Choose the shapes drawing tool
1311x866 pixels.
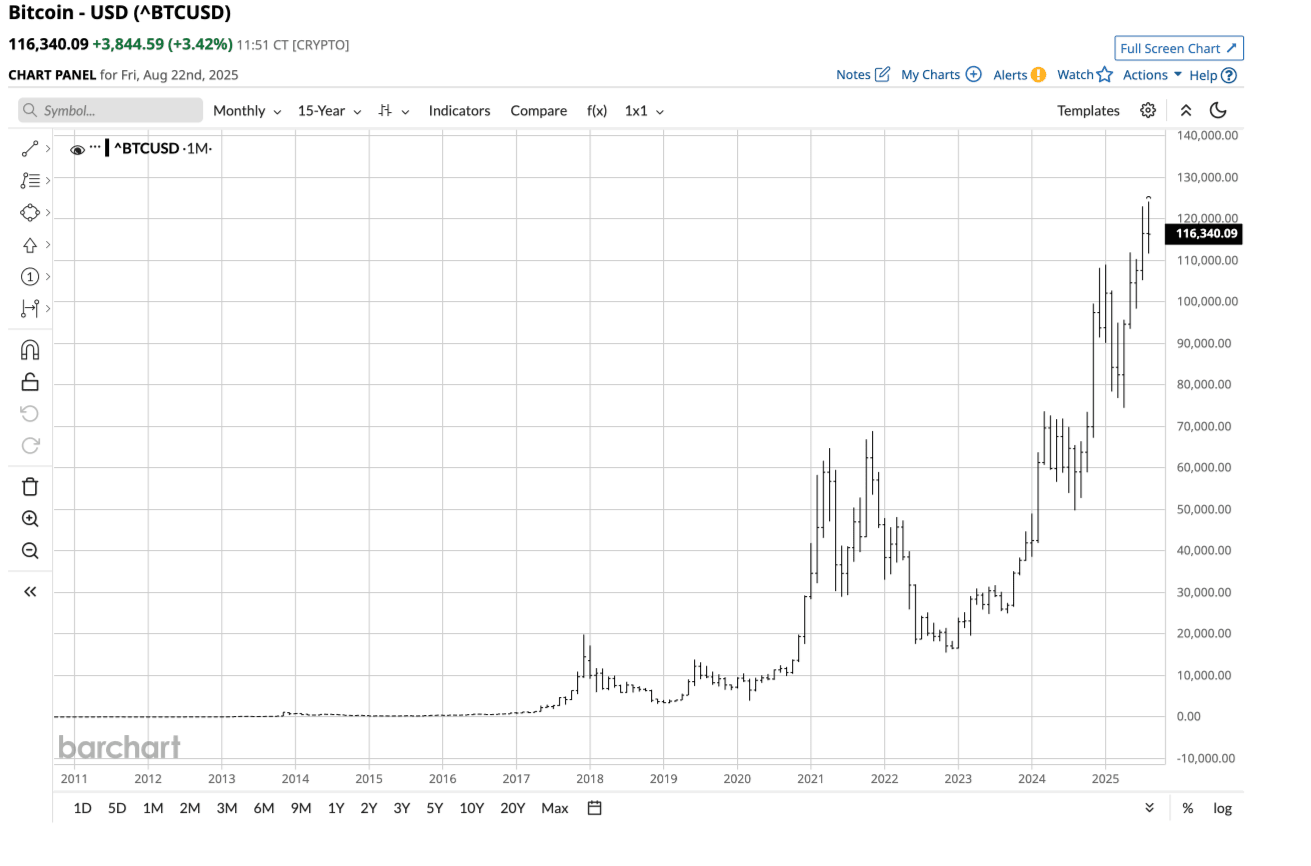tap(29, 213)
